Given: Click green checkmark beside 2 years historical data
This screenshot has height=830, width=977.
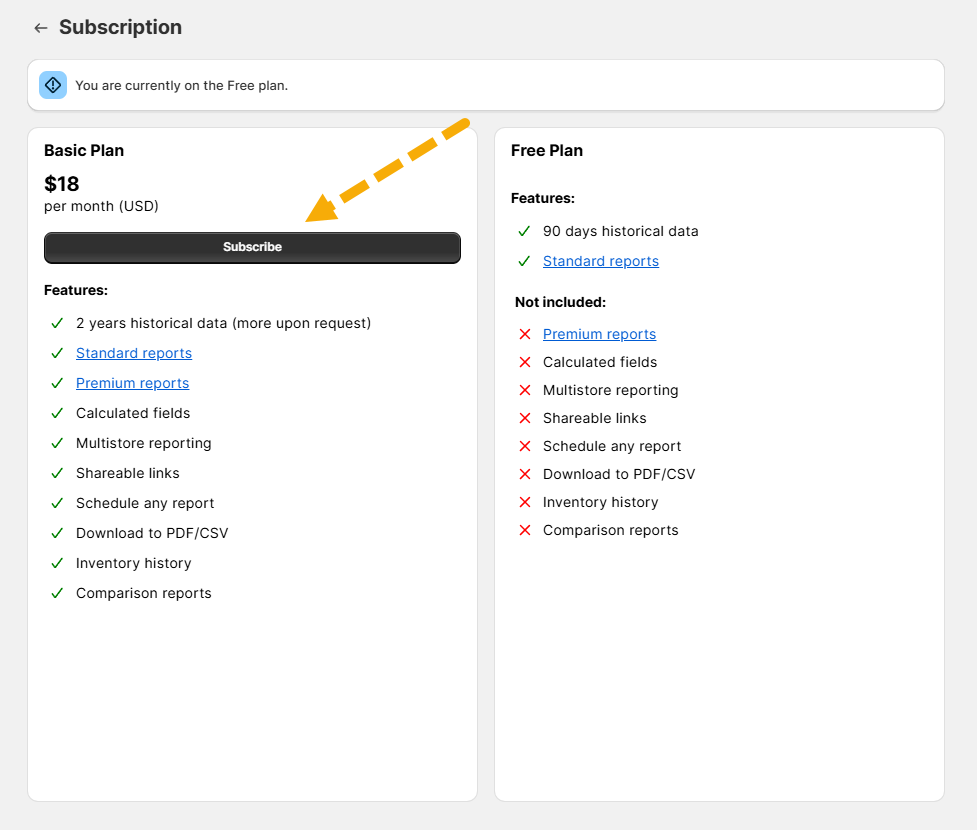Looking at the screenshot, I should pyautogui.click(x=57, y=323).
